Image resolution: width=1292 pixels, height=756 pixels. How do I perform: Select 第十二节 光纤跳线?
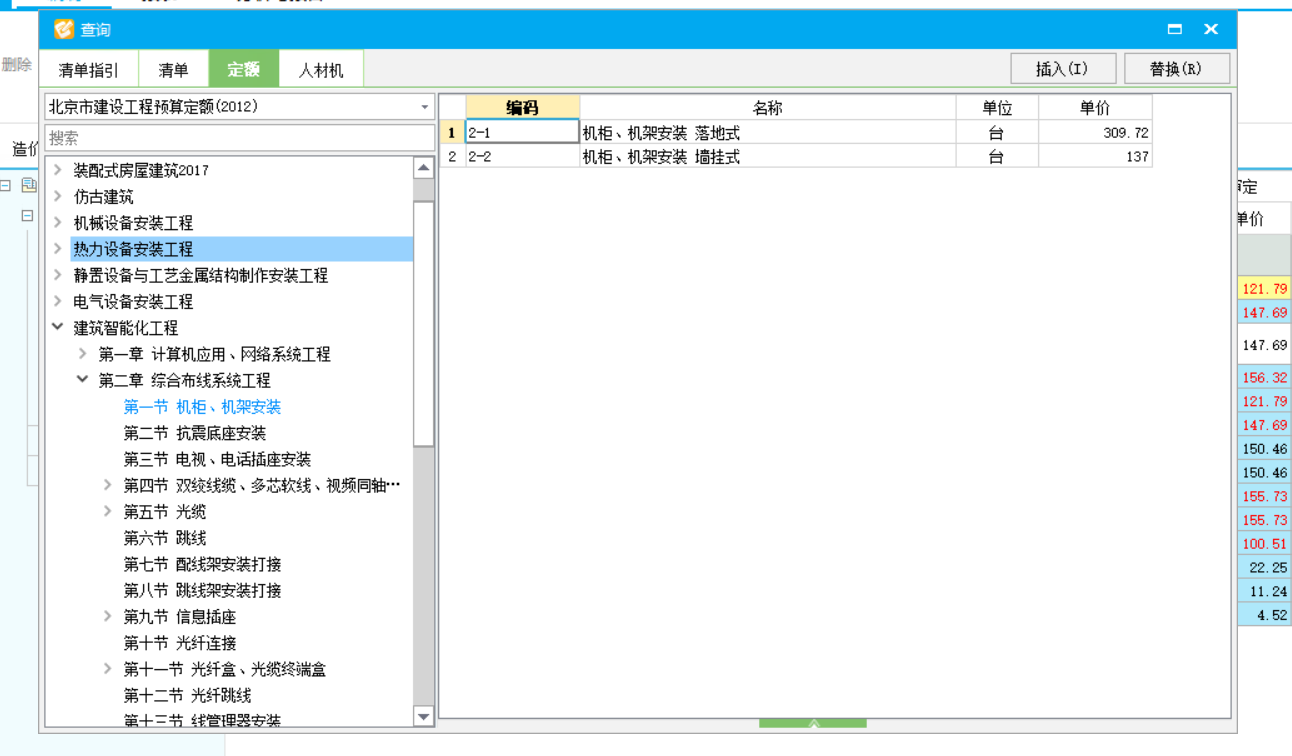187,695
